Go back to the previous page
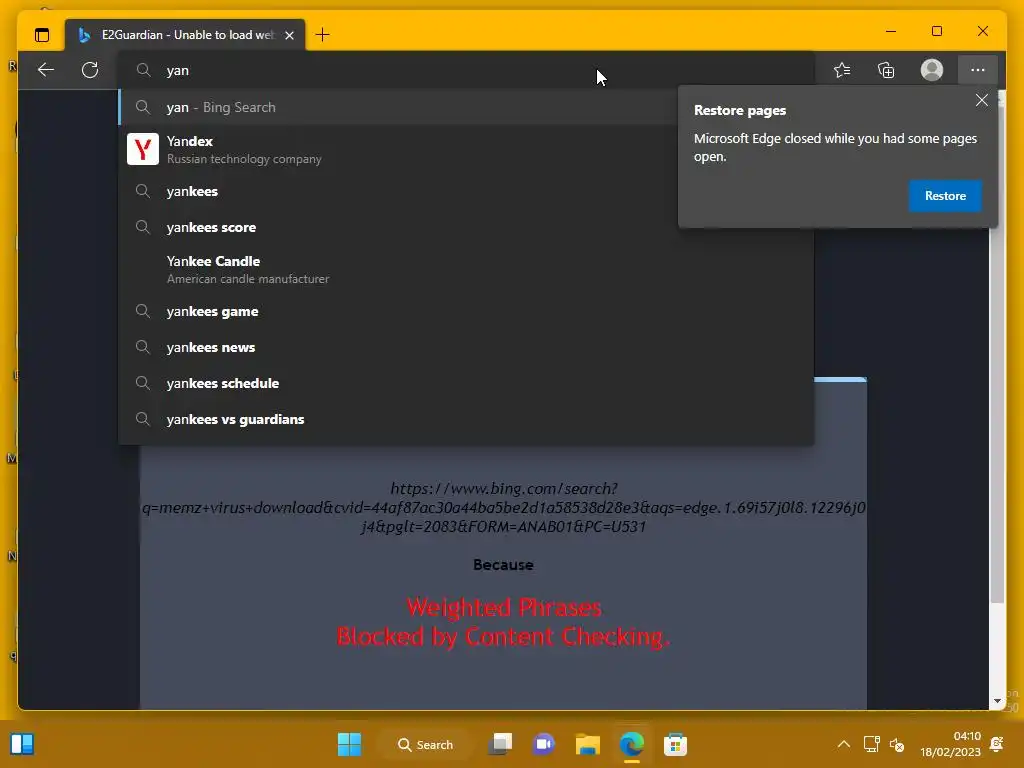 (x=46, y=70)
